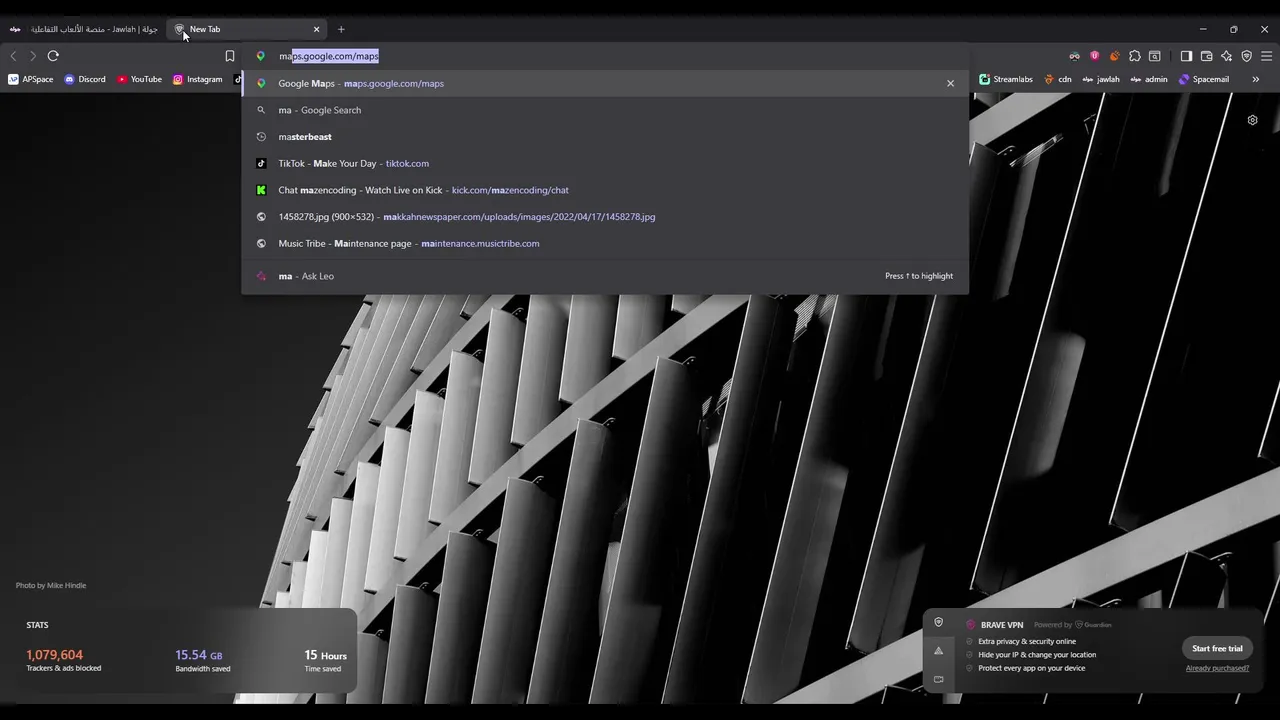Screen dimensions: 1280x720
Task: Select the Brave Rewards triangle card icon
Action: click(x=938, y=651)
